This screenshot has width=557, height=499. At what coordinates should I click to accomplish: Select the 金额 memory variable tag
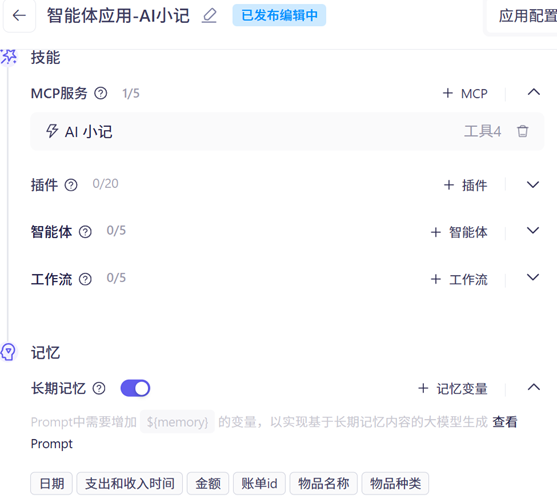point(208,483)
